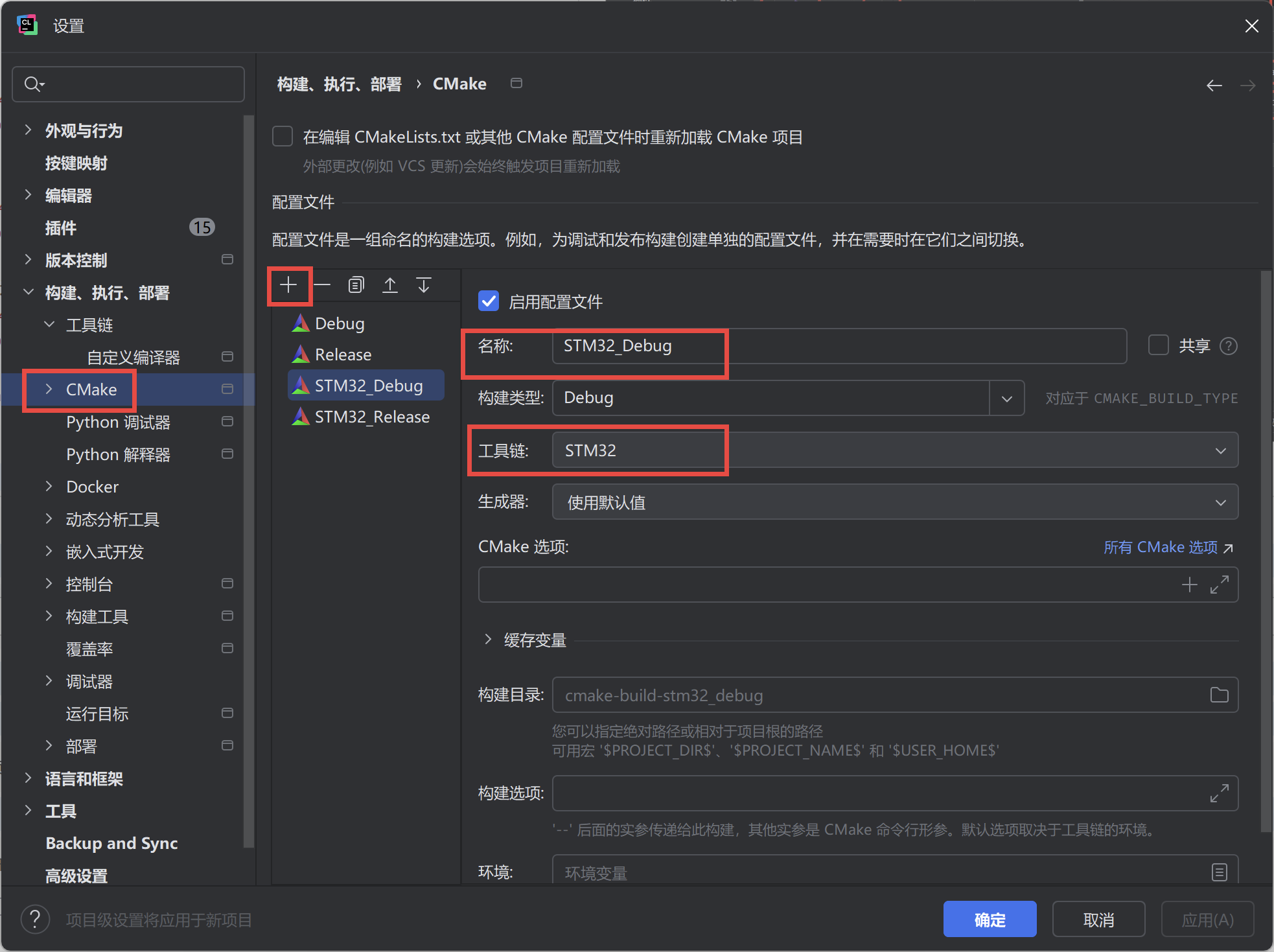Add a new CMake profile with the plus icon
The height and width of the screenshot is (952, 1274).
click(x=289, y=284)
